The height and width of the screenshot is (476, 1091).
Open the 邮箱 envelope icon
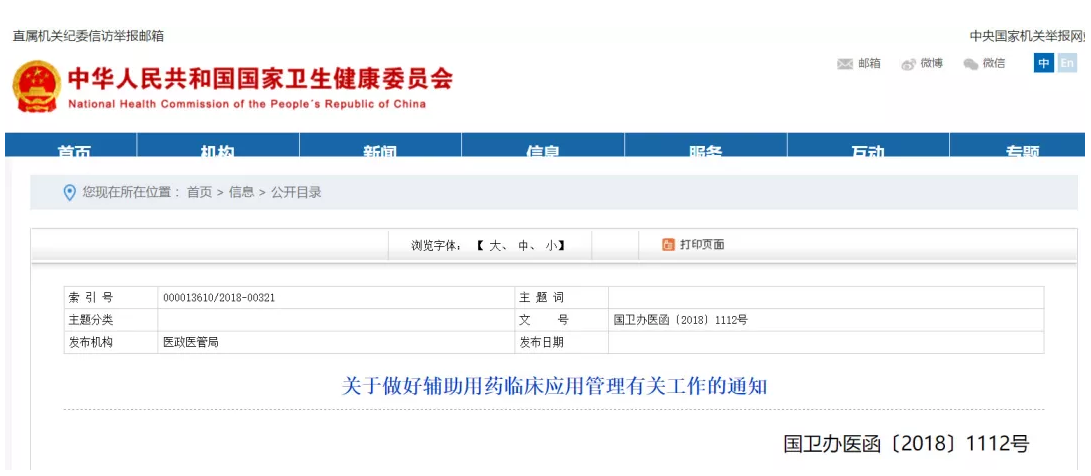point(845,64)
